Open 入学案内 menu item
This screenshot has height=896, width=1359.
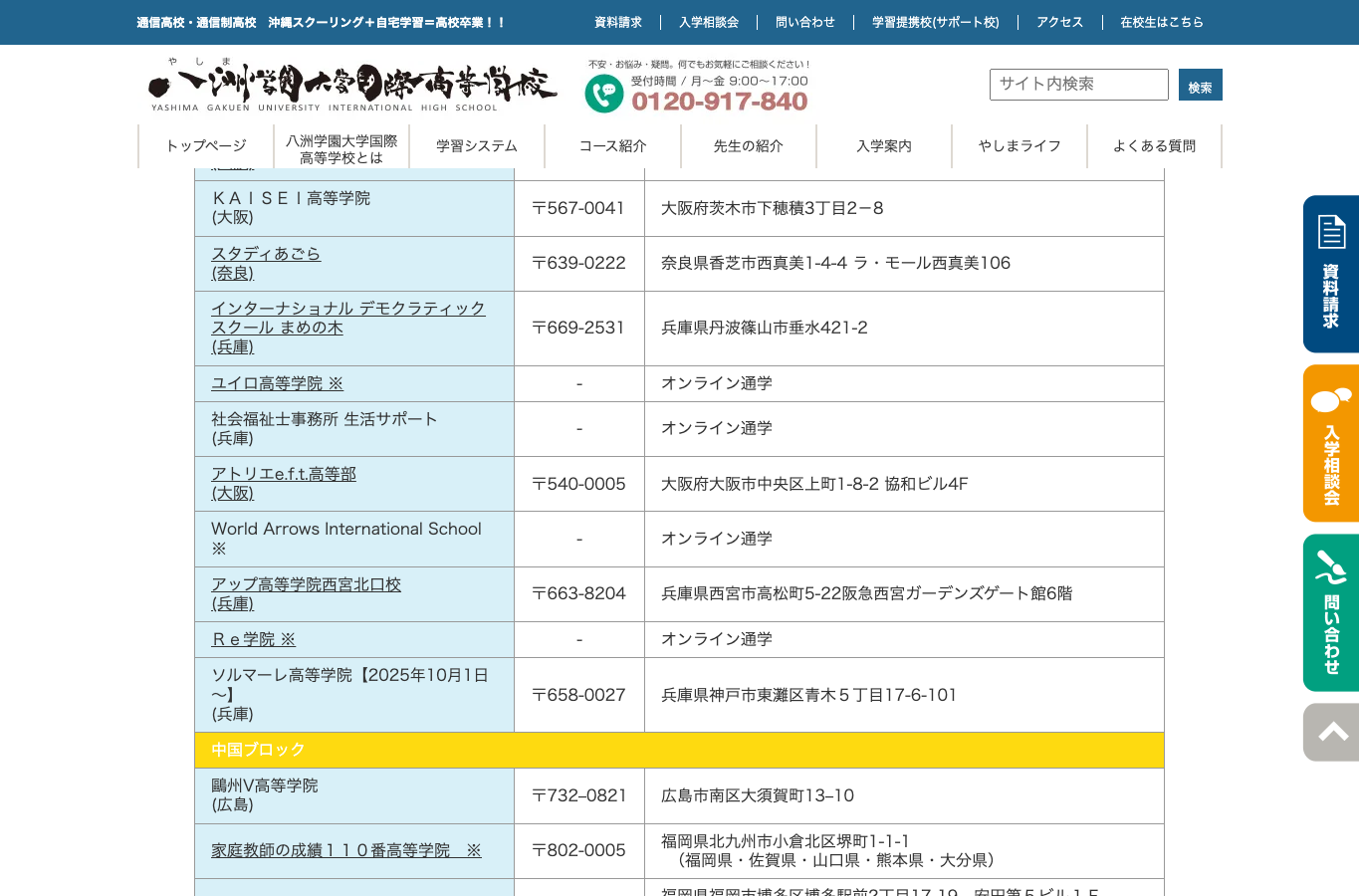(x=884, y=146)
